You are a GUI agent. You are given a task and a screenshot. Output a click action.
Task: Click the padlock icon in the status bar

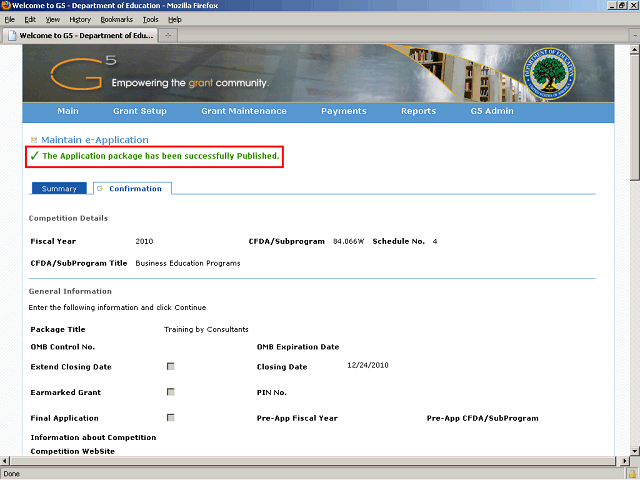(x=632, y=474)
